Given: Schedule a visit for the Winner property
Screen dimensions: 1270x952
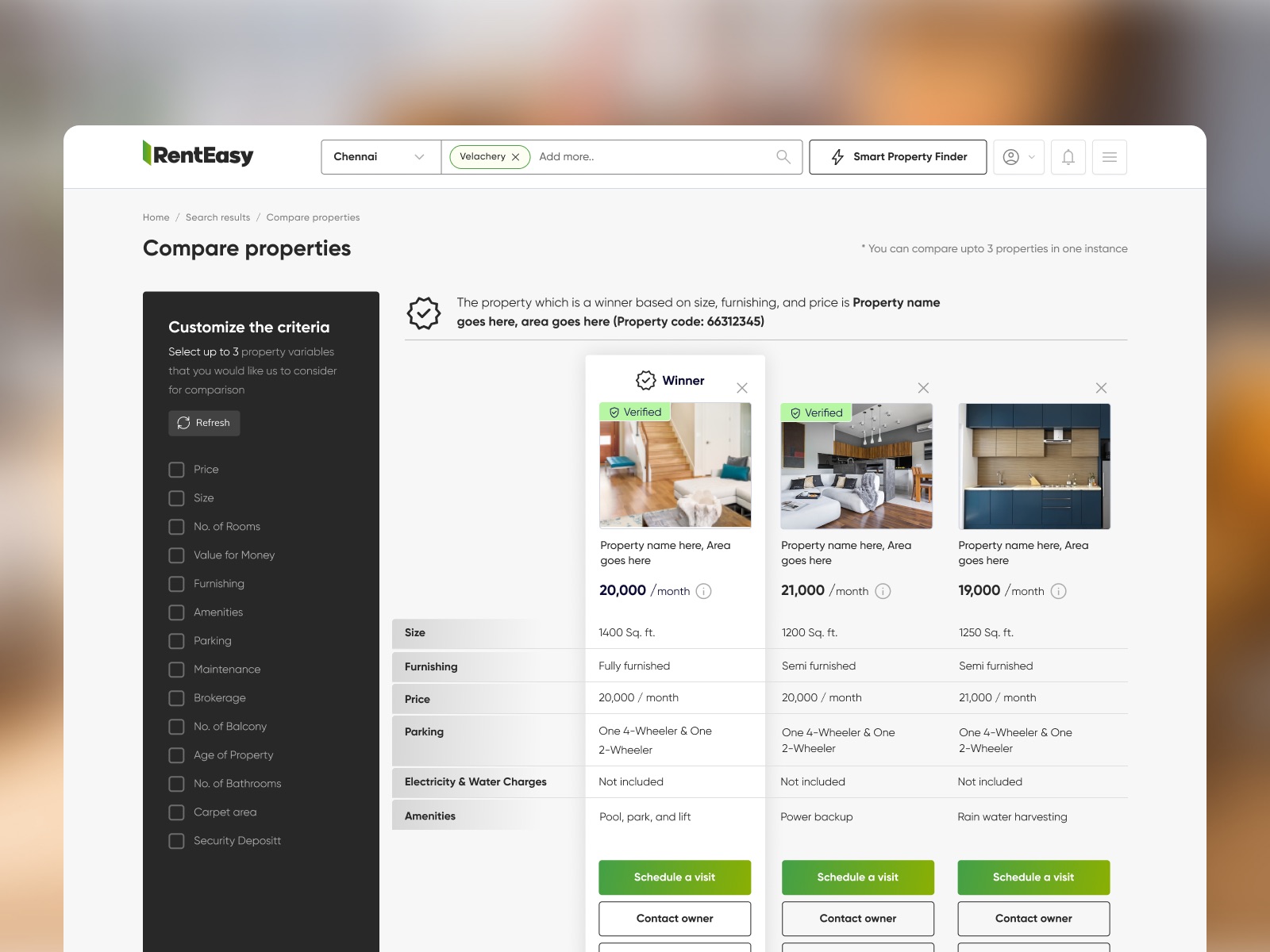Looking at the screenshot, I should (675, 877).
